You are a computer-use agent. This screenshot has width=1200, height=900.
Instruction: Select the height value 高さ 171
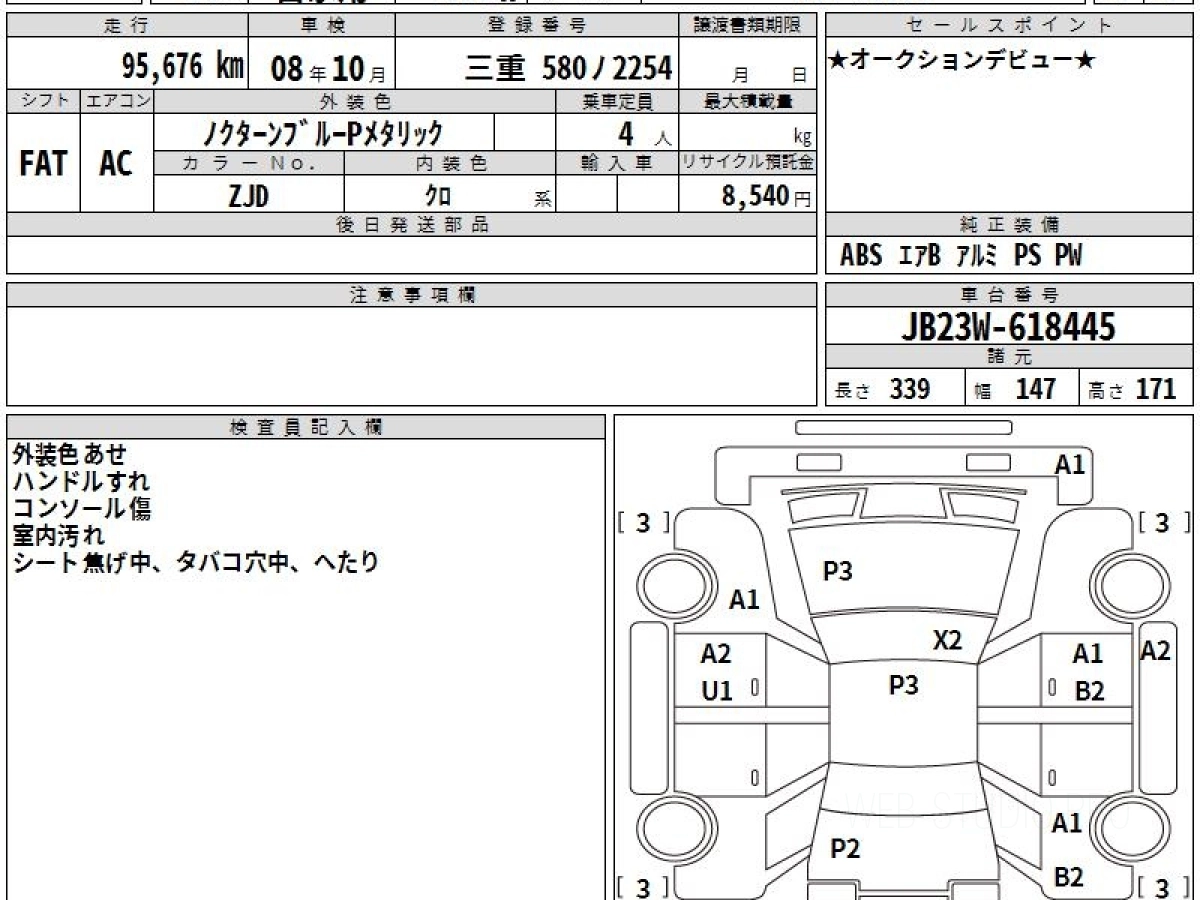click(x=1132, y=390)
